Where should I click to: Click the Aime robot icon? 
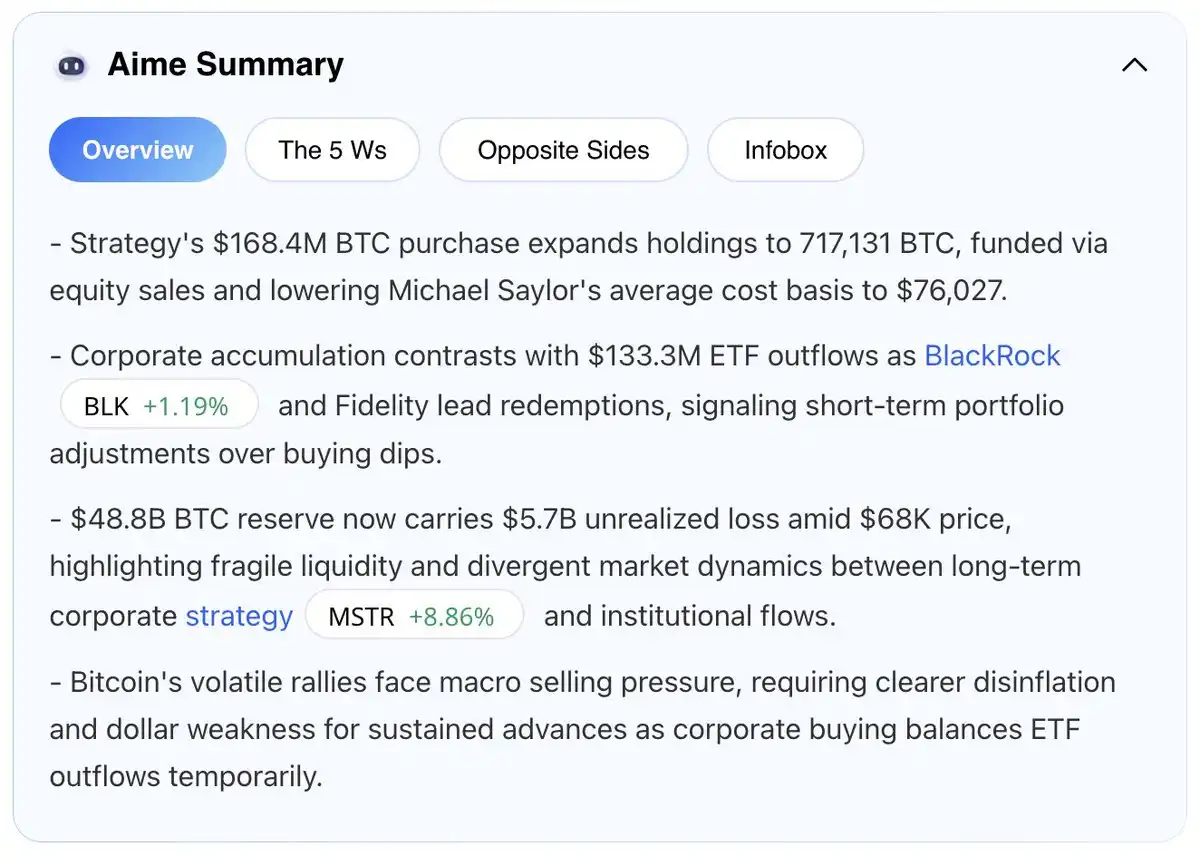[x=70, y=66]
